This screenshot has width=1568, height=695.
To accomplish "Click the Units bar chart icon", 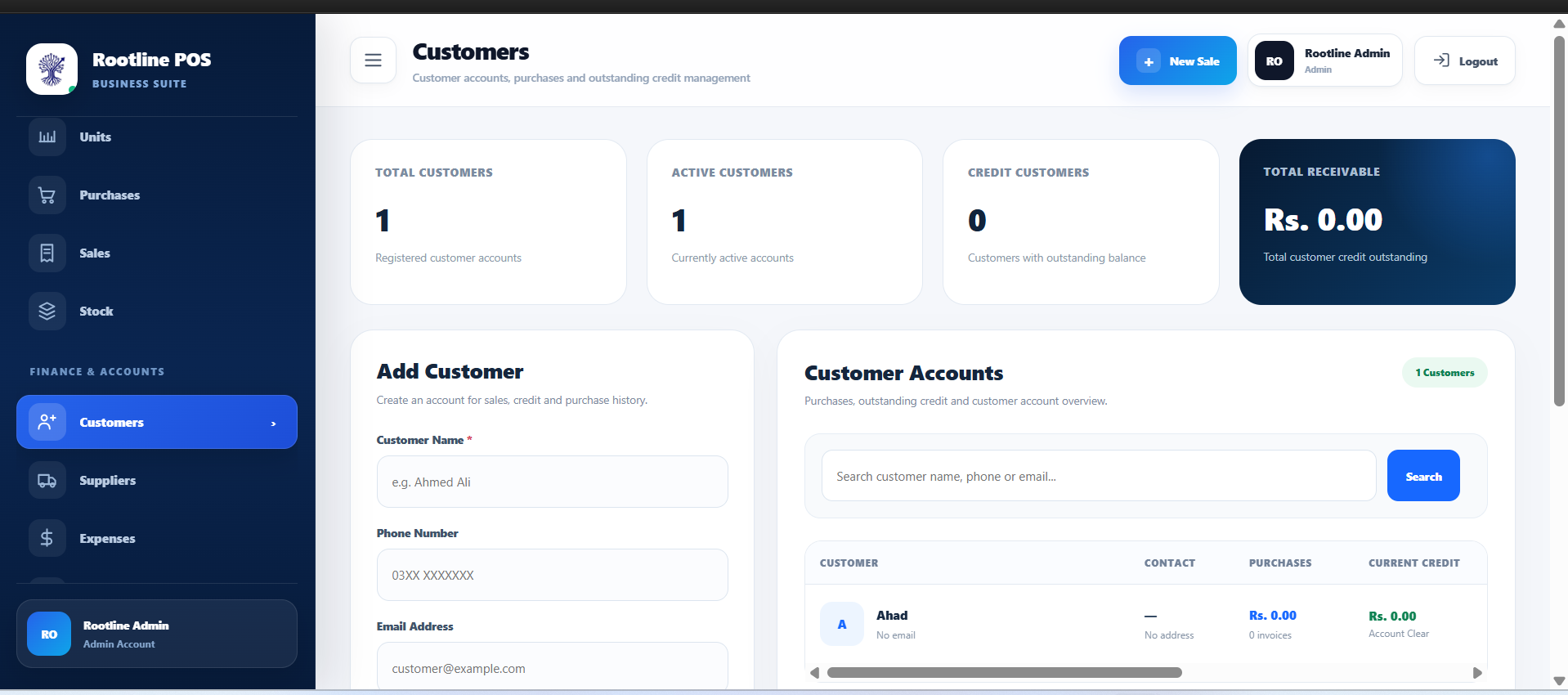I will click(x=47, y=137).
